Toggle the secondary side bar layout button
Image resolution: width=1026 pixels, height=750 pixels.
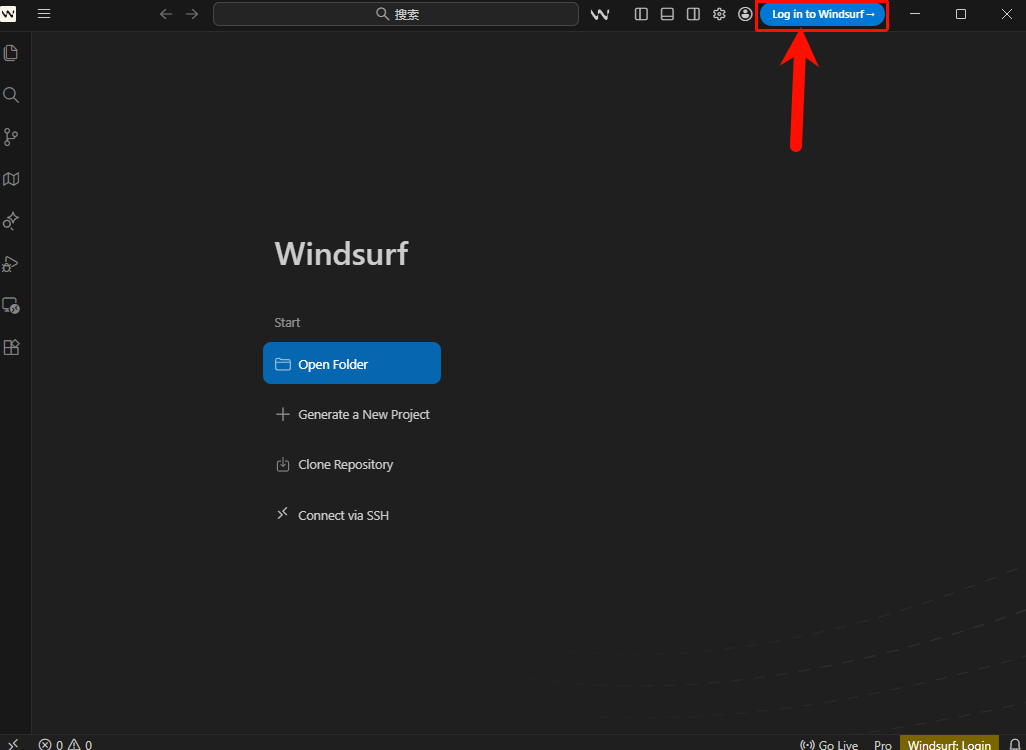click(693, 14)
